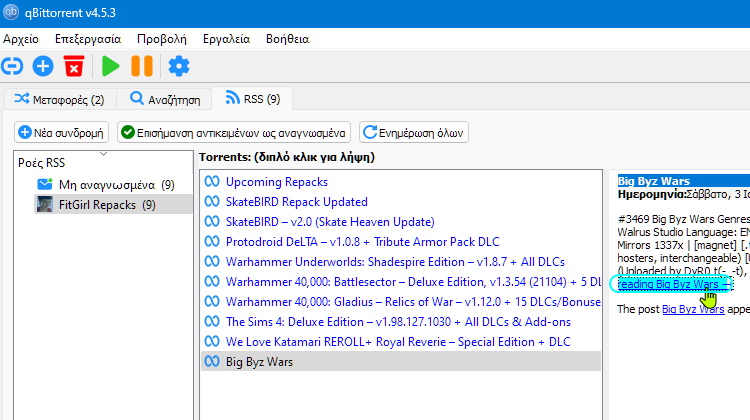Open the Επεξεργασία menu

tap(88, 39)
